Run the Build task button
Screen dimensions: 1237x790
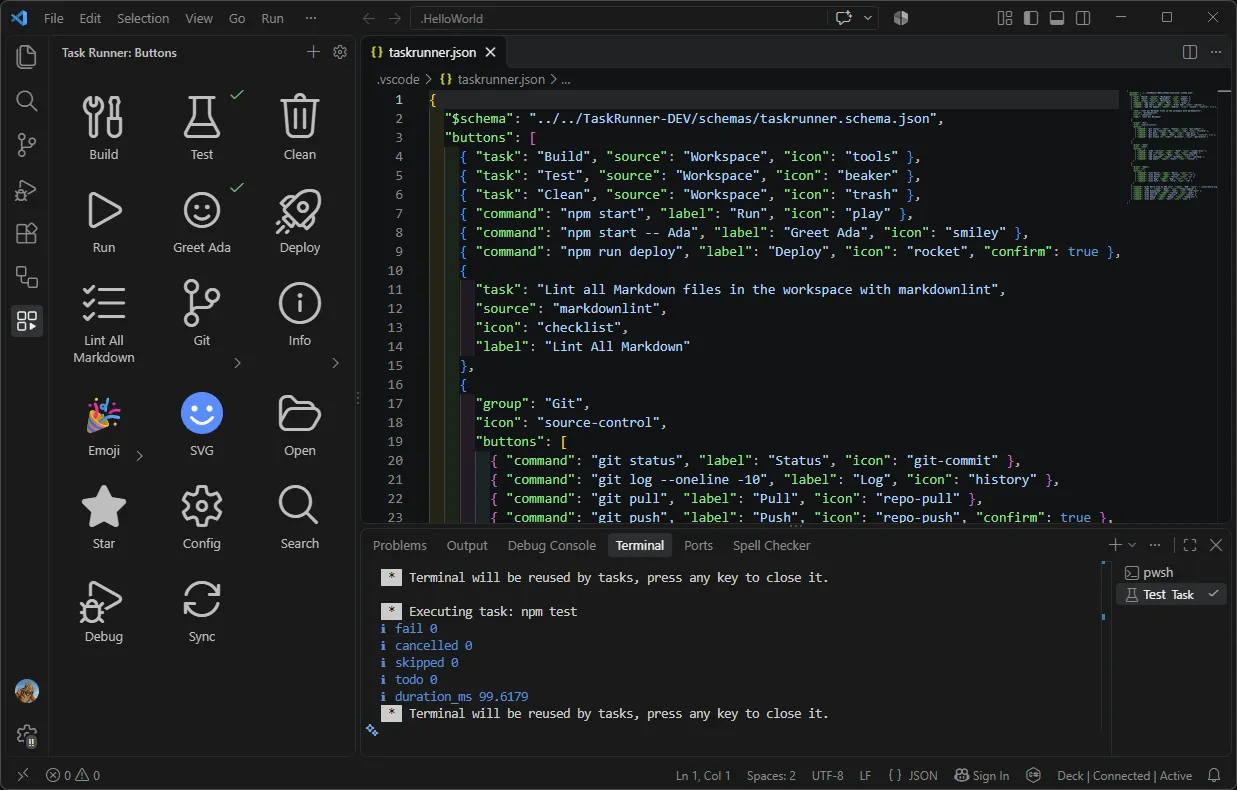(x=104, y=126)
